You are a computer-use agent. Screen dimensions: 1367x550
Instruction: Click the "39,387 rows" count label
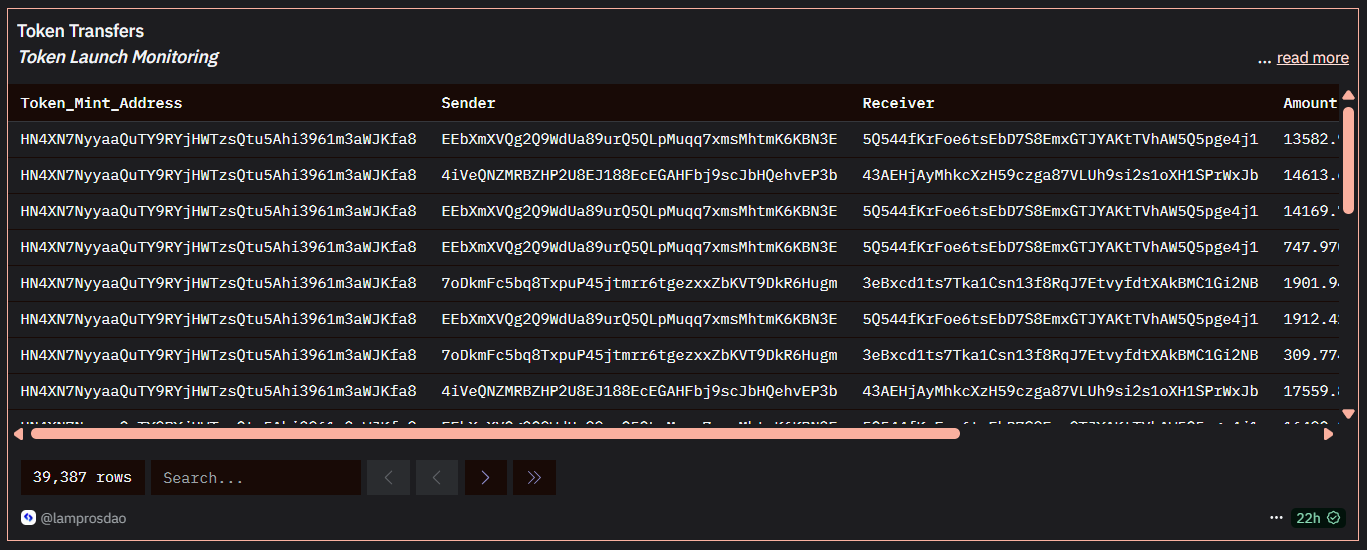pyautogui.click(x=82, y=478)
